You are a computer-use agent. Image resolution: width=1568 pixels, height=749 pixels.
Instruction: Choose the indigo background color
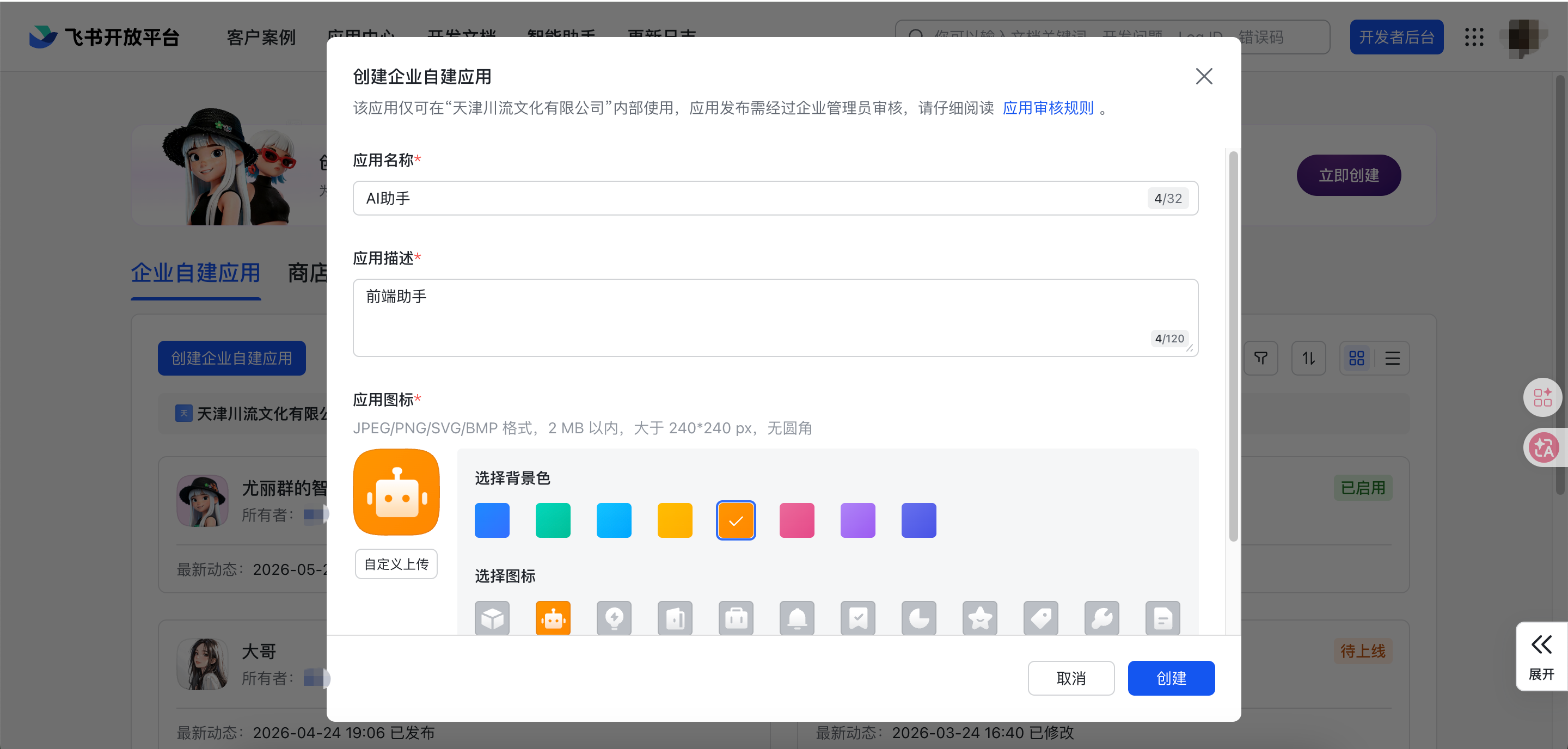918,520
